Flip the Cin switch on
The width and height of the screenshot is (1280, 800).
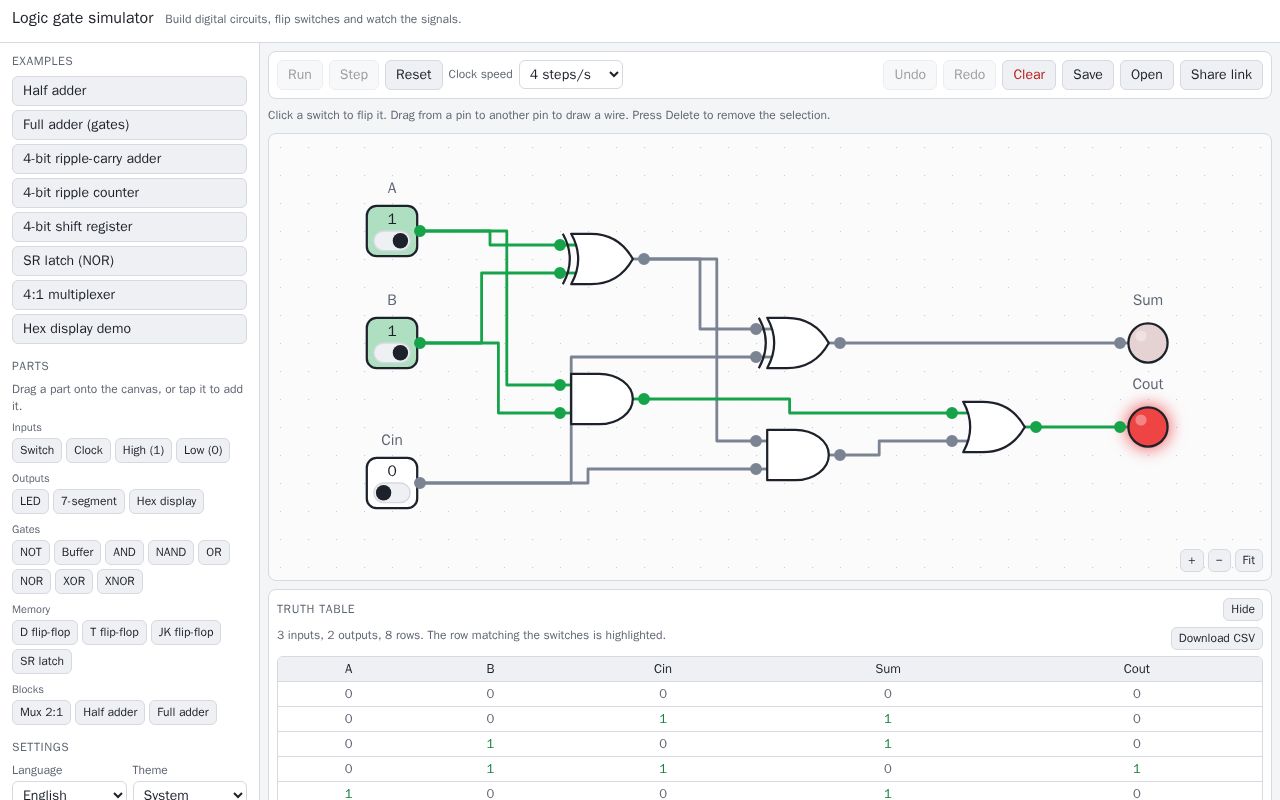(392, 483)
